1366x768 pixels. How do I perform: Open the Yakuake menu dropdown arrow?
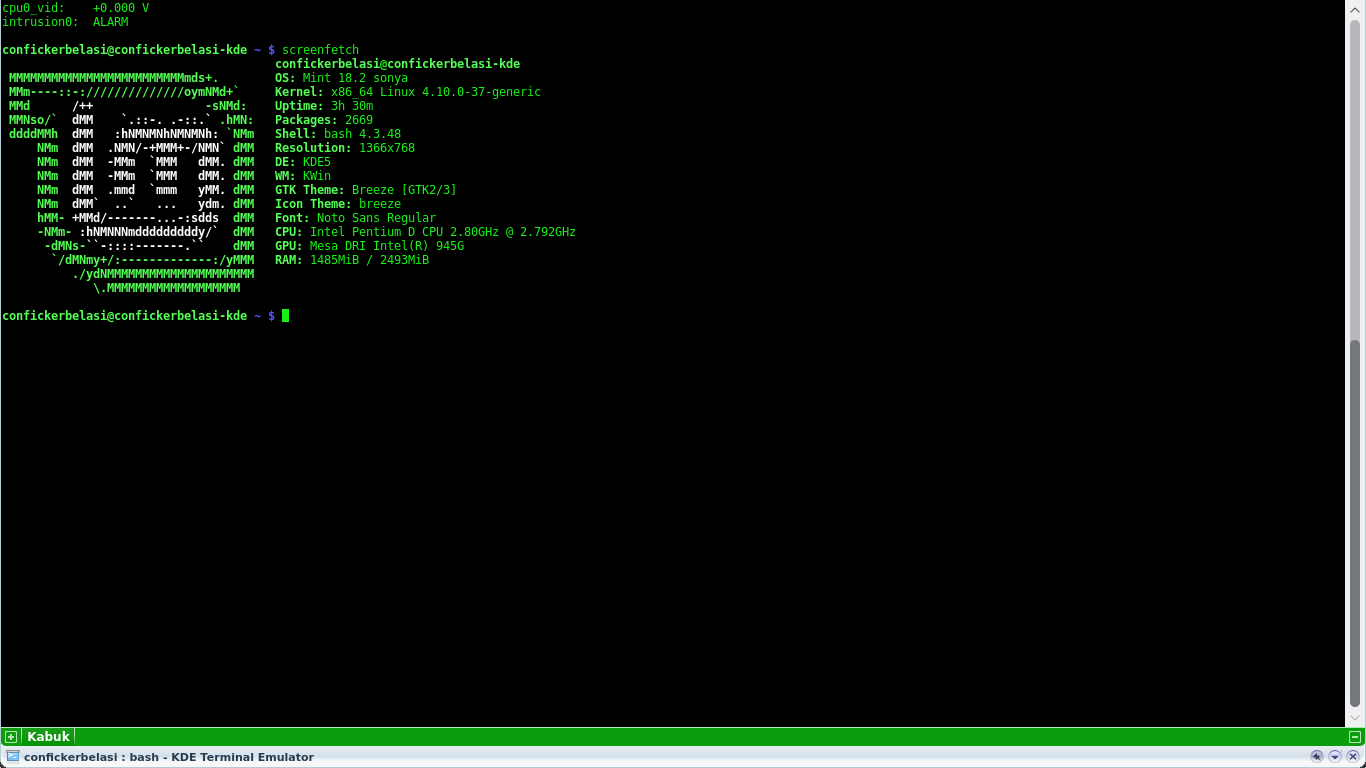(1335, 757)
